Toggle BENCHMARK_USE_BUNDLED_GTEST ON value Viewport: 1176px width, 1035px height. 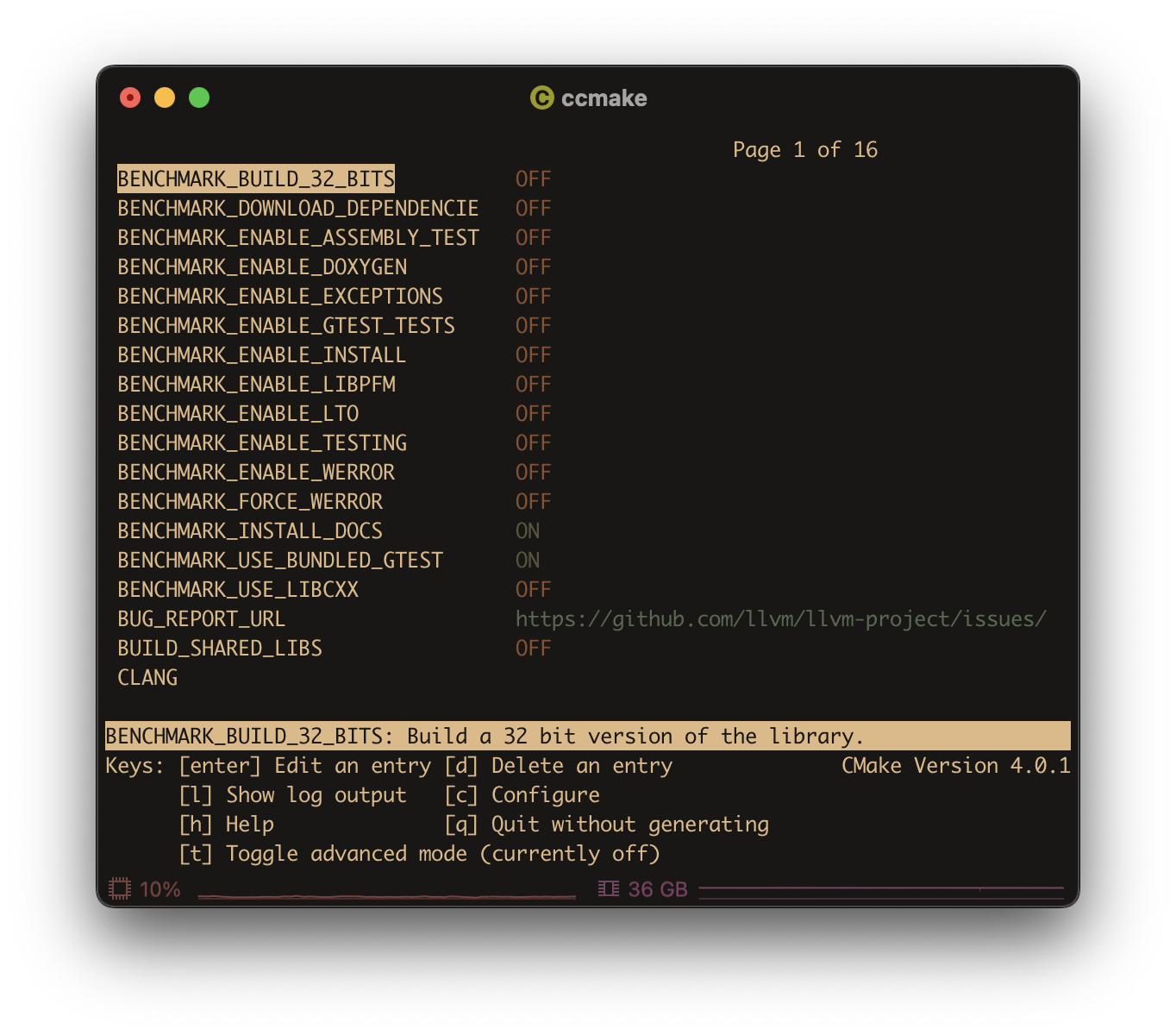(x=528, y=560)
